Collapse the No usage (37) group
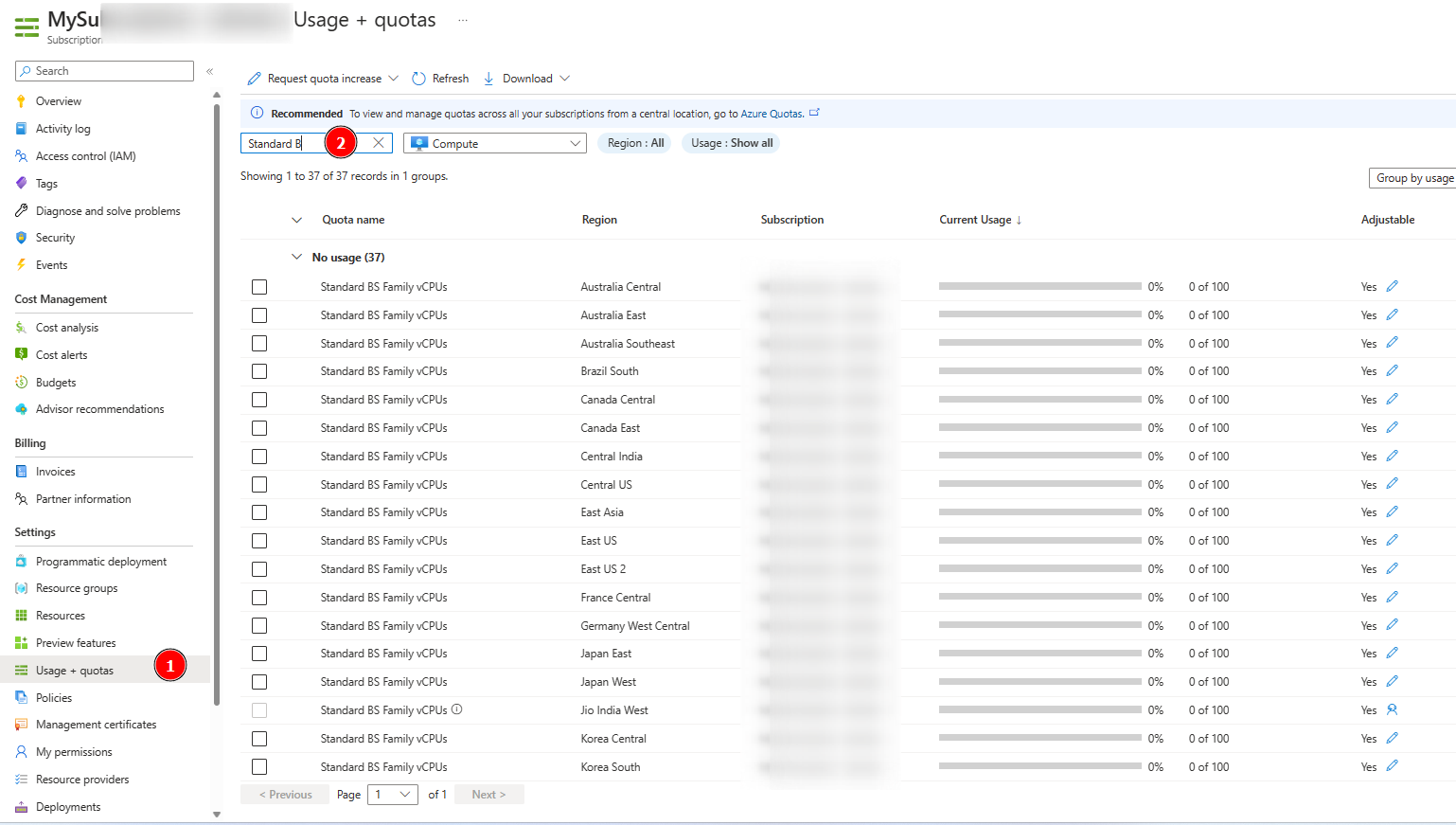Screen dimensions: 1456x825 296,257
